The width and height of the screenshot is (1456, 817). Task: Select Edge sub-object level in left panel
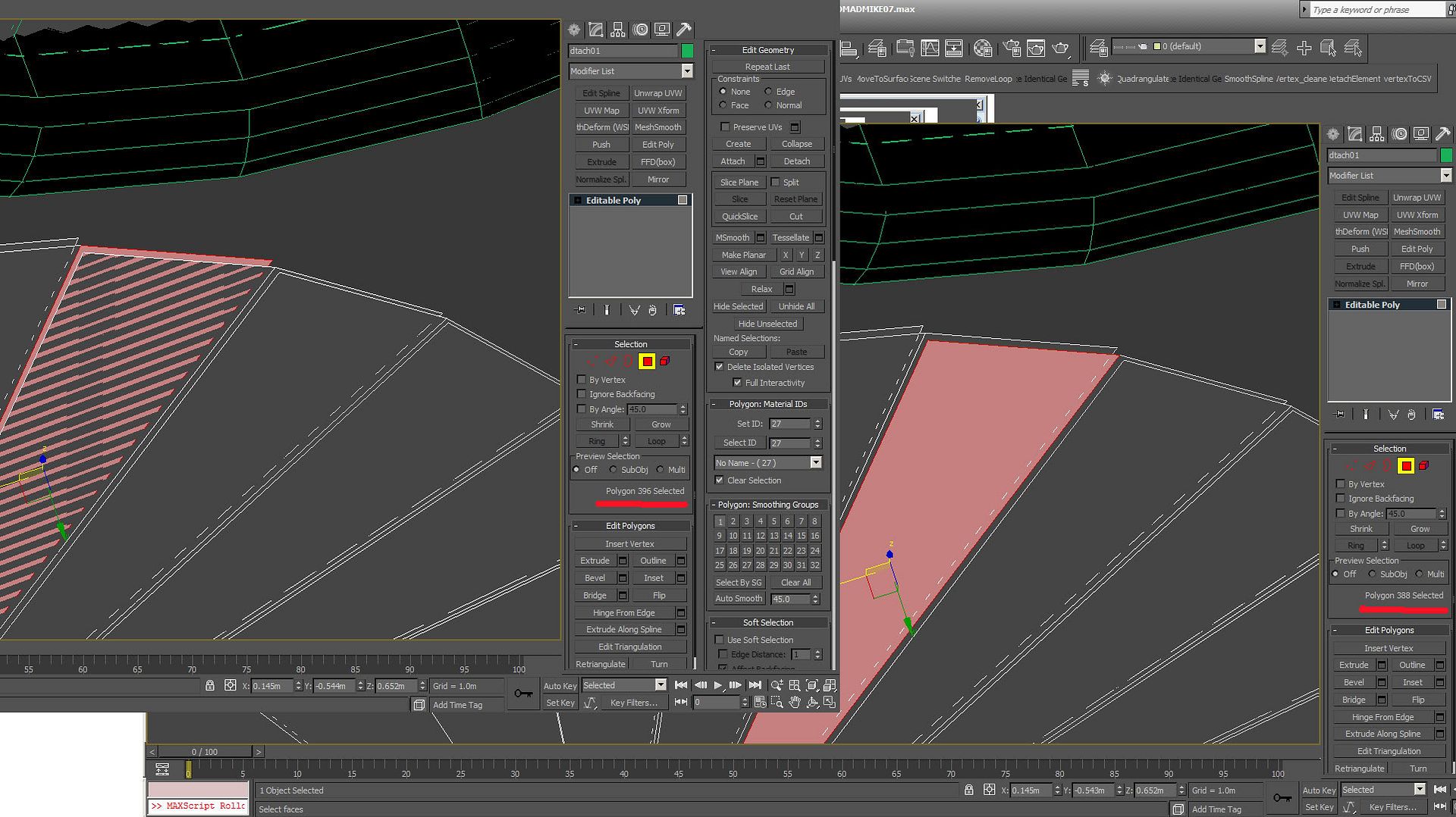click(x=610, y=362)
